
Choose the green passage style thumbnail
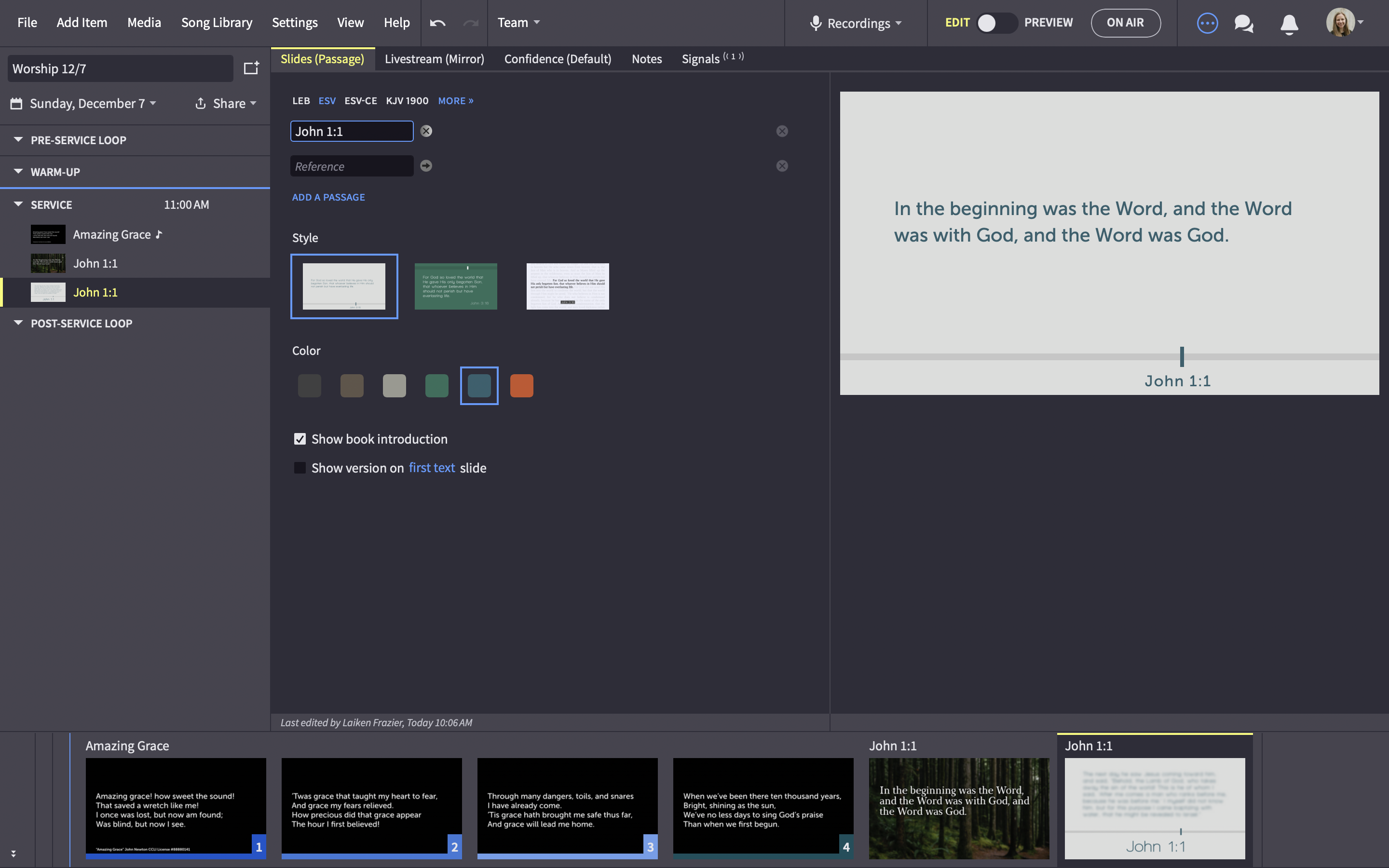tap(456, 286)
